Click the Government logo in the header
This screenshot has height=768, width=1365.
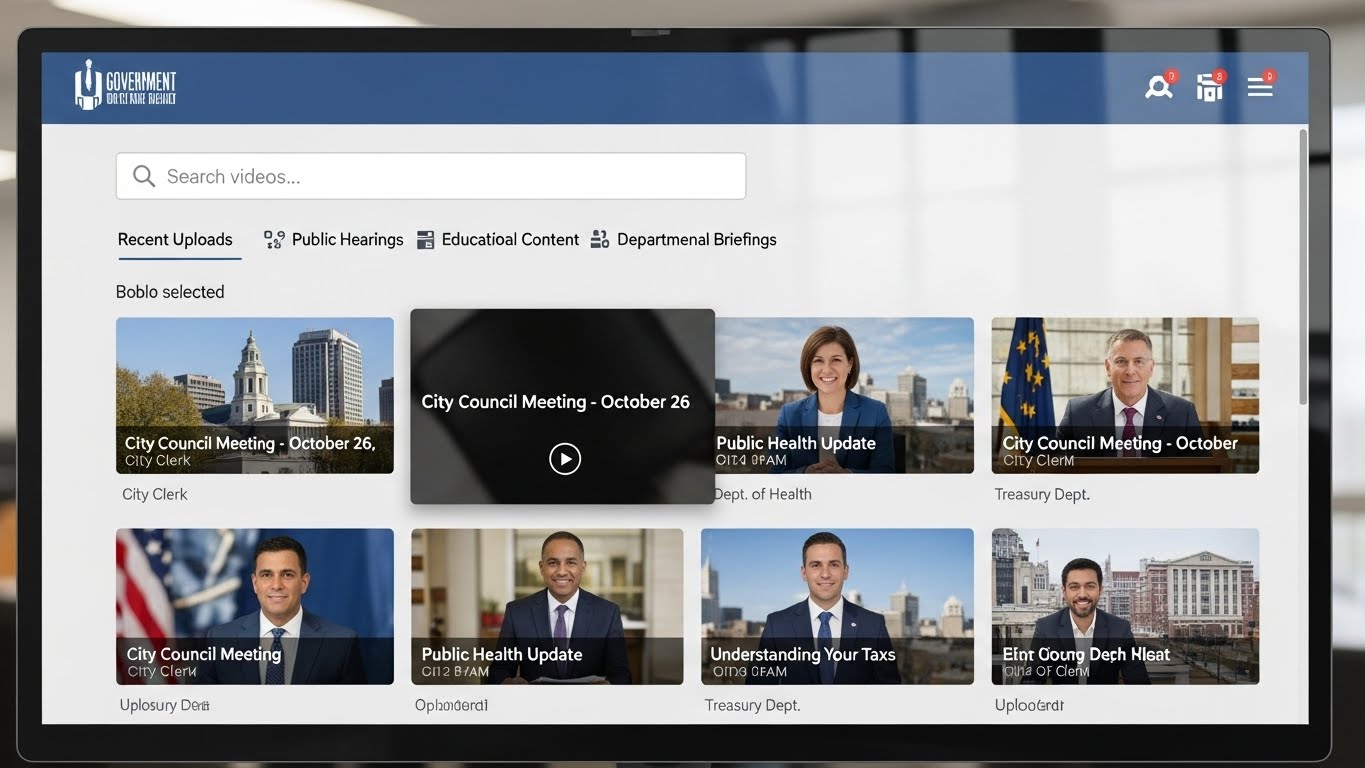pyautogui.click(x=125, y=84)
